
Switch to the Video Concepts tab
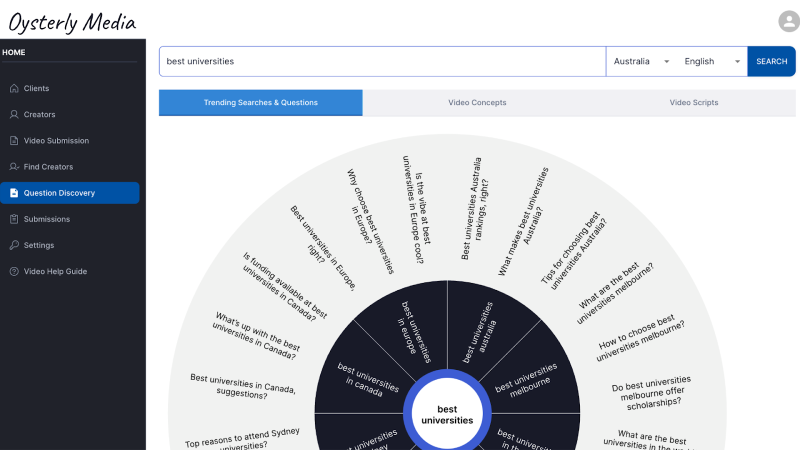point(476,102)
